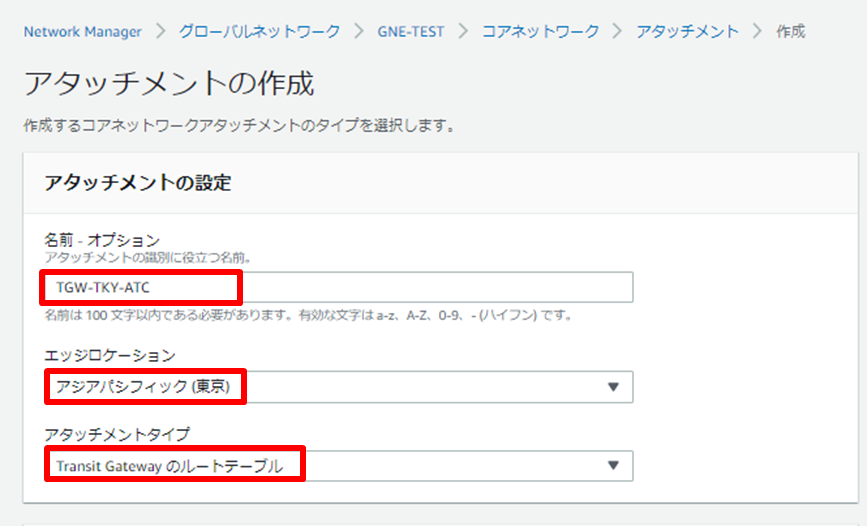
Task: Click the page description under the heading
Action: (239, 126)
